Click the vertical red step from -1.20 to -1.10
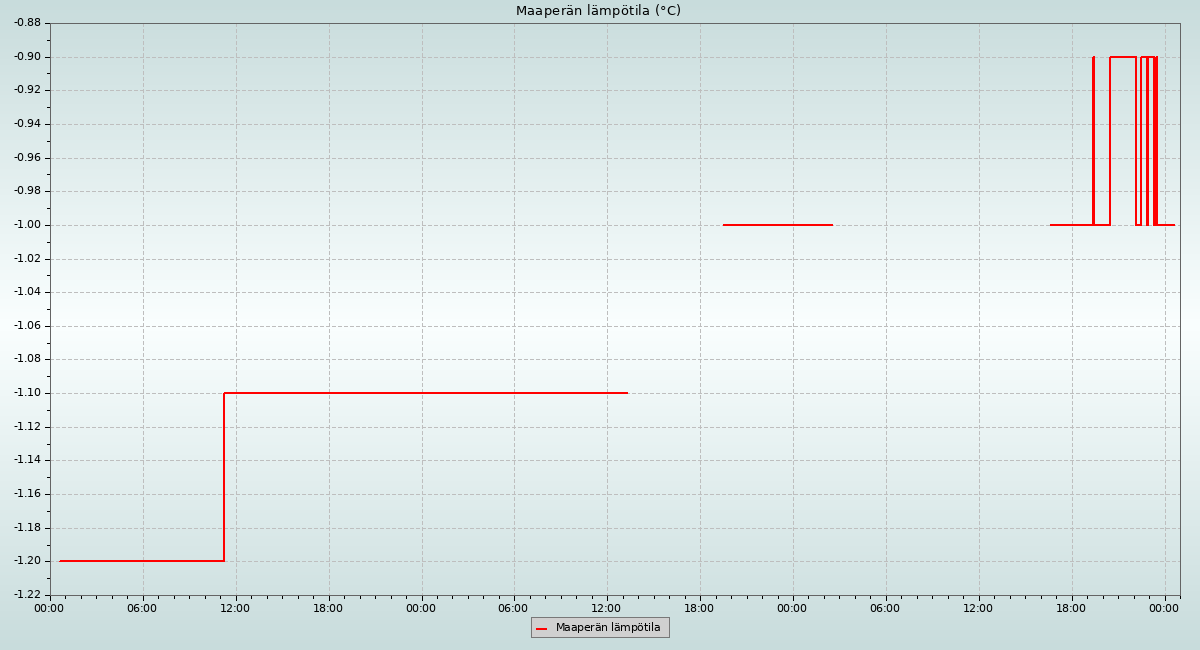The width and height of the screenshot is (1200, 650). pos(224,477)
